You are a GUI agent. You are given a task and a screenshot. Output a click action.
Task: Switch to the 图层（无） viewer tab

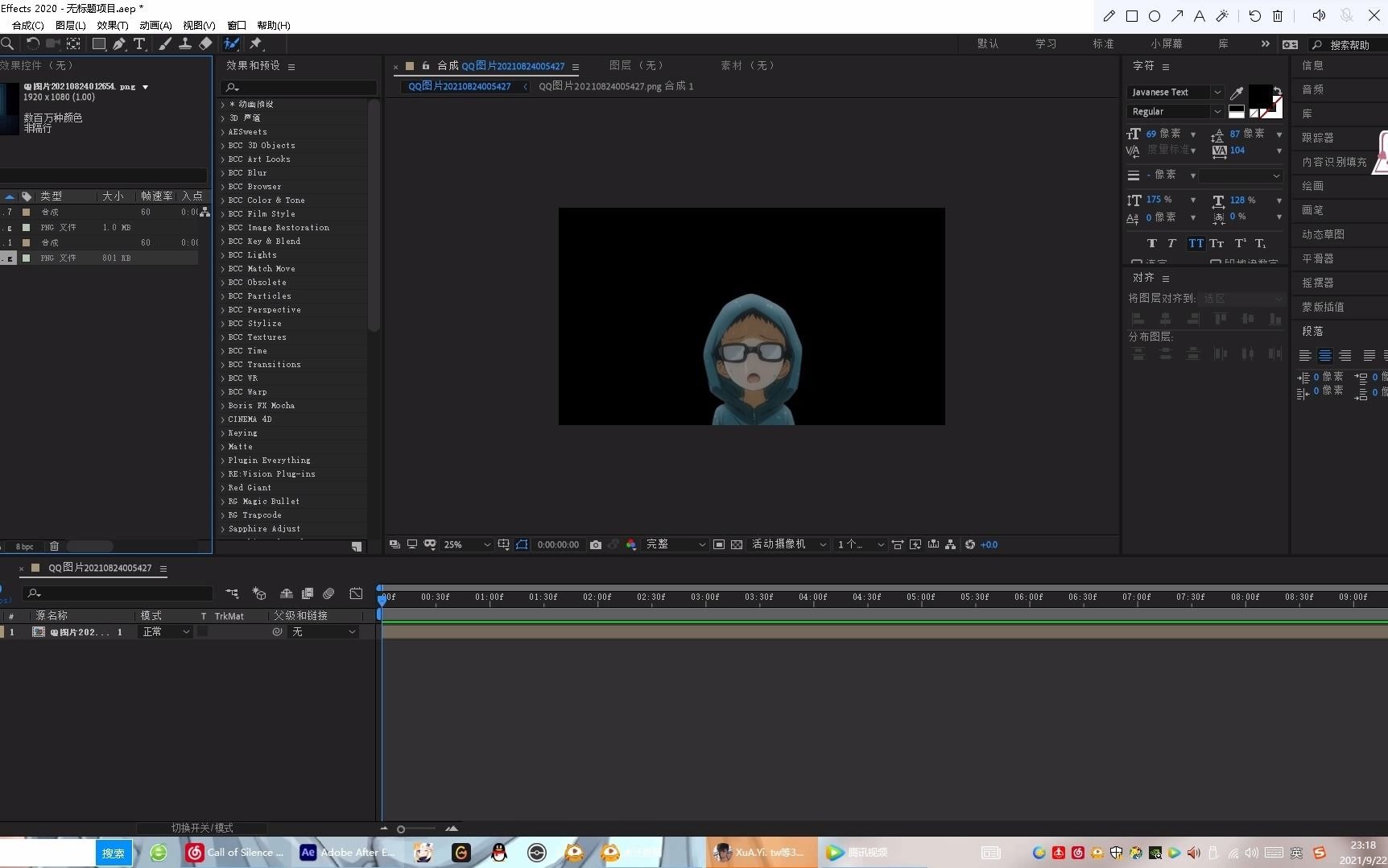coord(637,65)
